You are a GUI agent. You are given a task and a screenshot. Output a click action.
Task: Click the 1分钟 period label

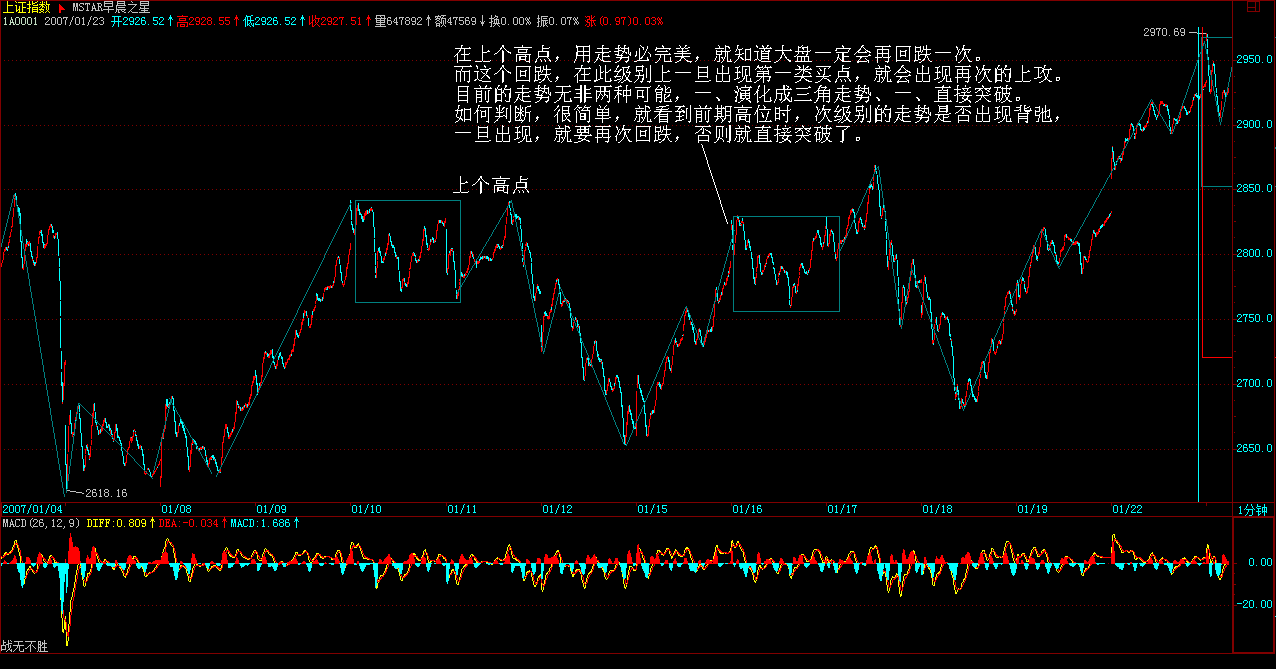(1253, 509)
